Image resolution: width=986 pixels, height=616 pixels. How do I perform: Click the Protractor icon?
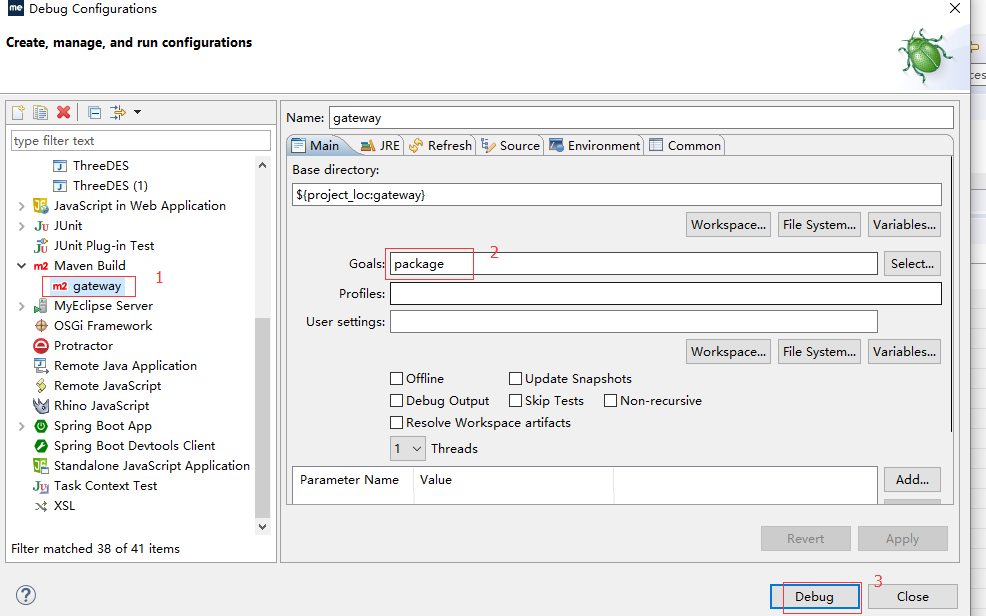(41, 346)
